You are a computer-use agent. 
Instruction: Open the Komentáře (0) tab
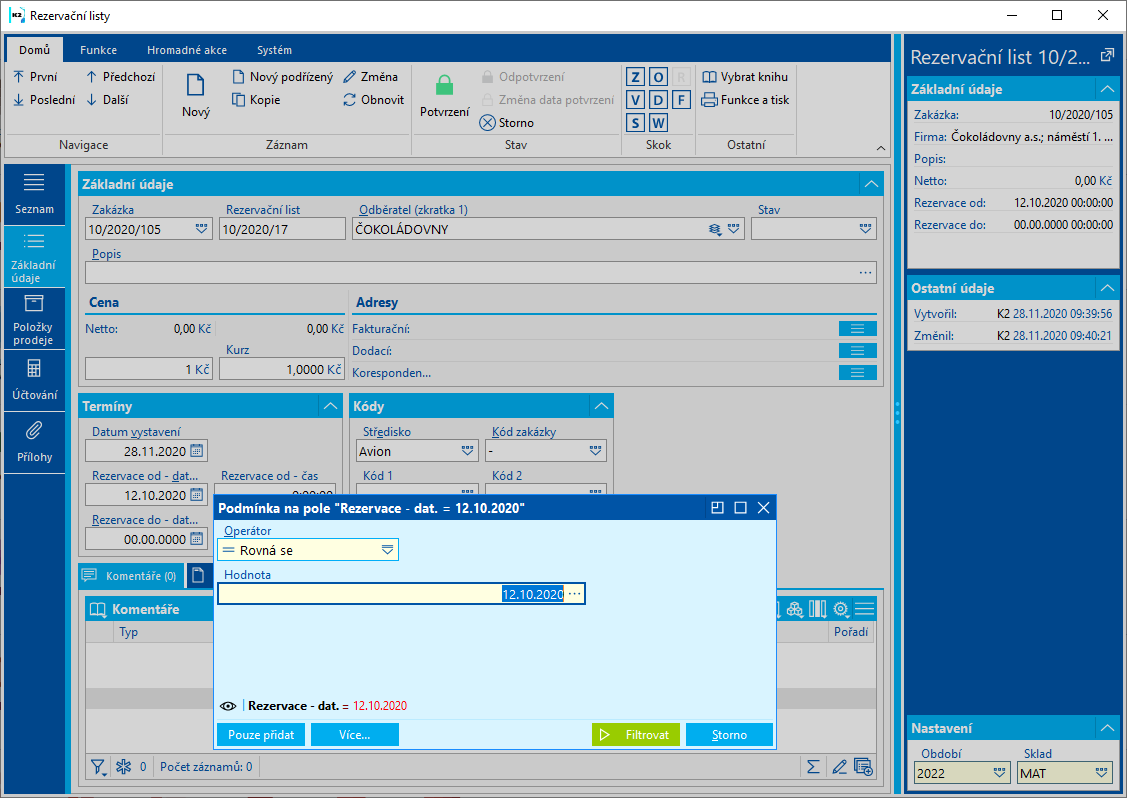(x=130, y=576)
